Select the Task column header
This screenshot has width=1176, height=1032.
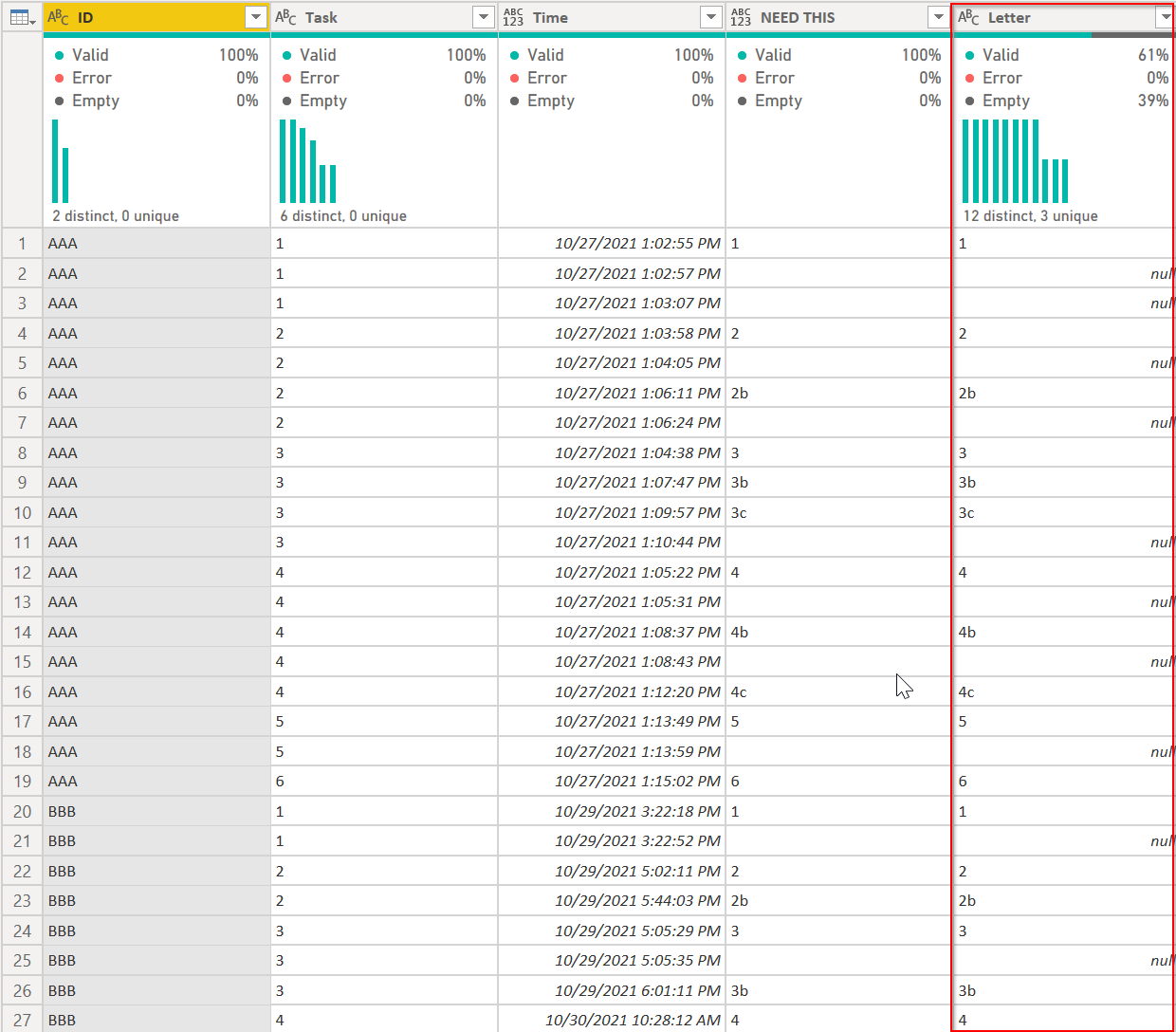click(384, 17)
